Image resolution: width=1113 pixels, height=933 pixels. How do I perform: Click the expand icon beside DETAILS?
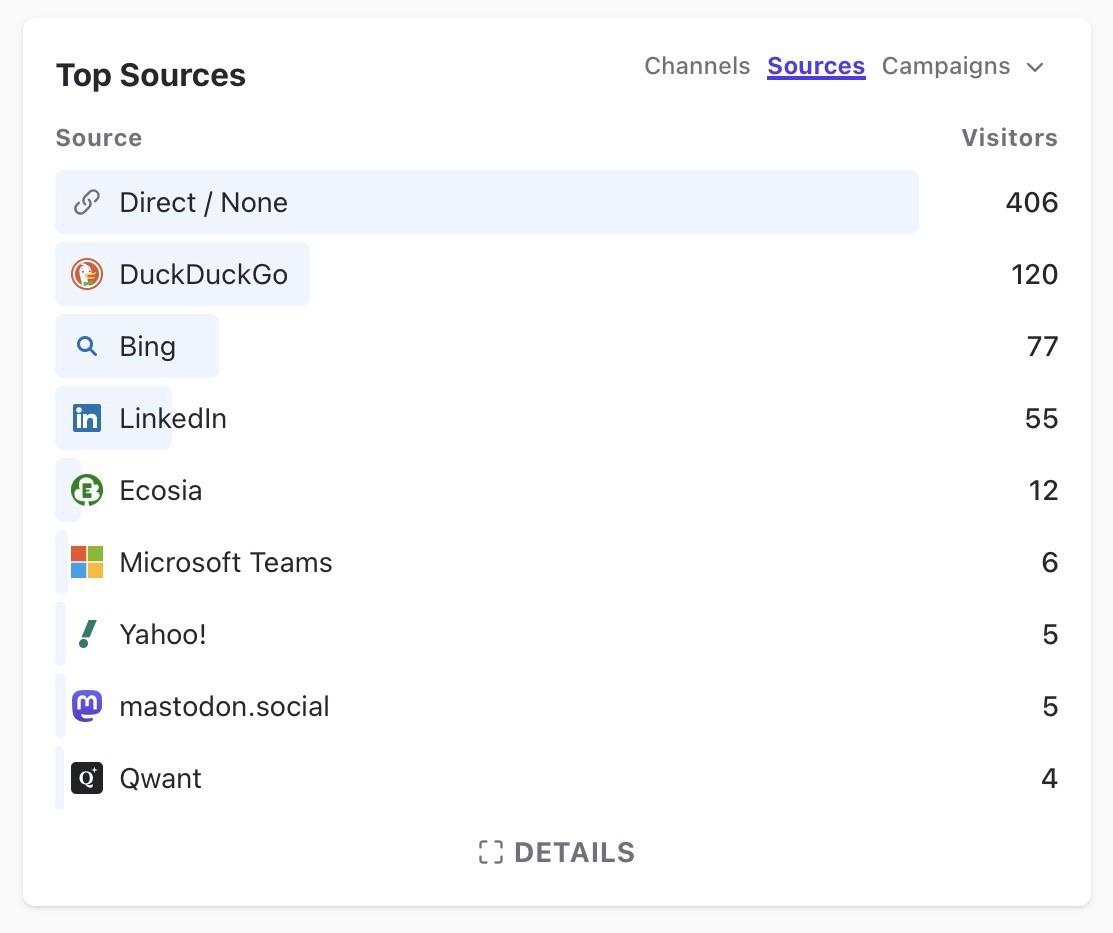(490, 853)
